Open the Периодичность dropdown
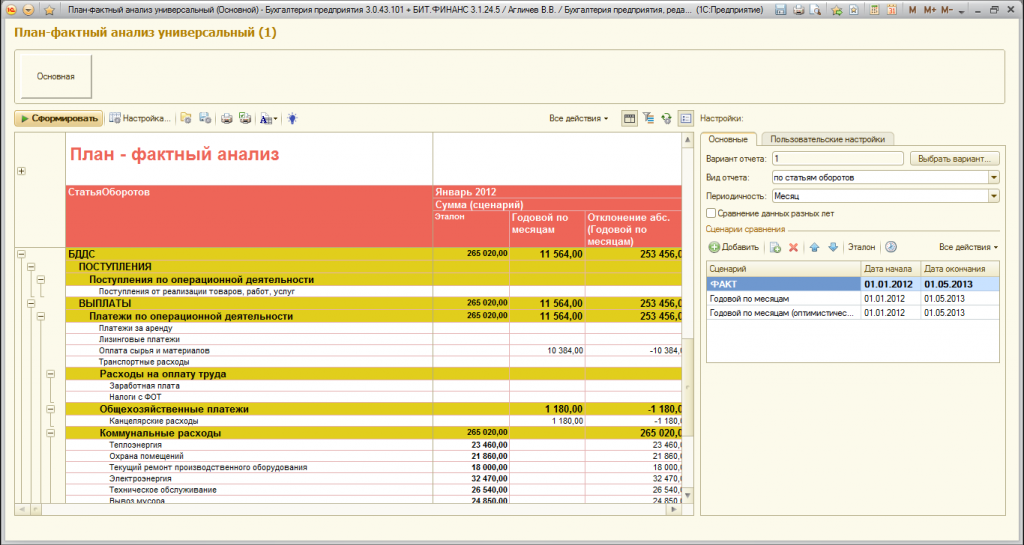This screenshot has height=545, width=1024. [993, 196]
